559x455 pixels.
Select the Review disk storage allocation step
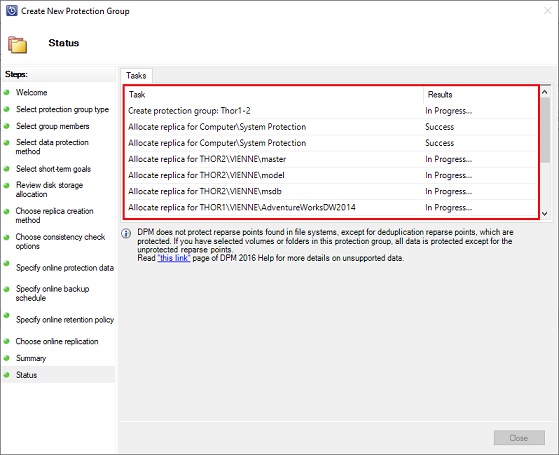point(49,190)
